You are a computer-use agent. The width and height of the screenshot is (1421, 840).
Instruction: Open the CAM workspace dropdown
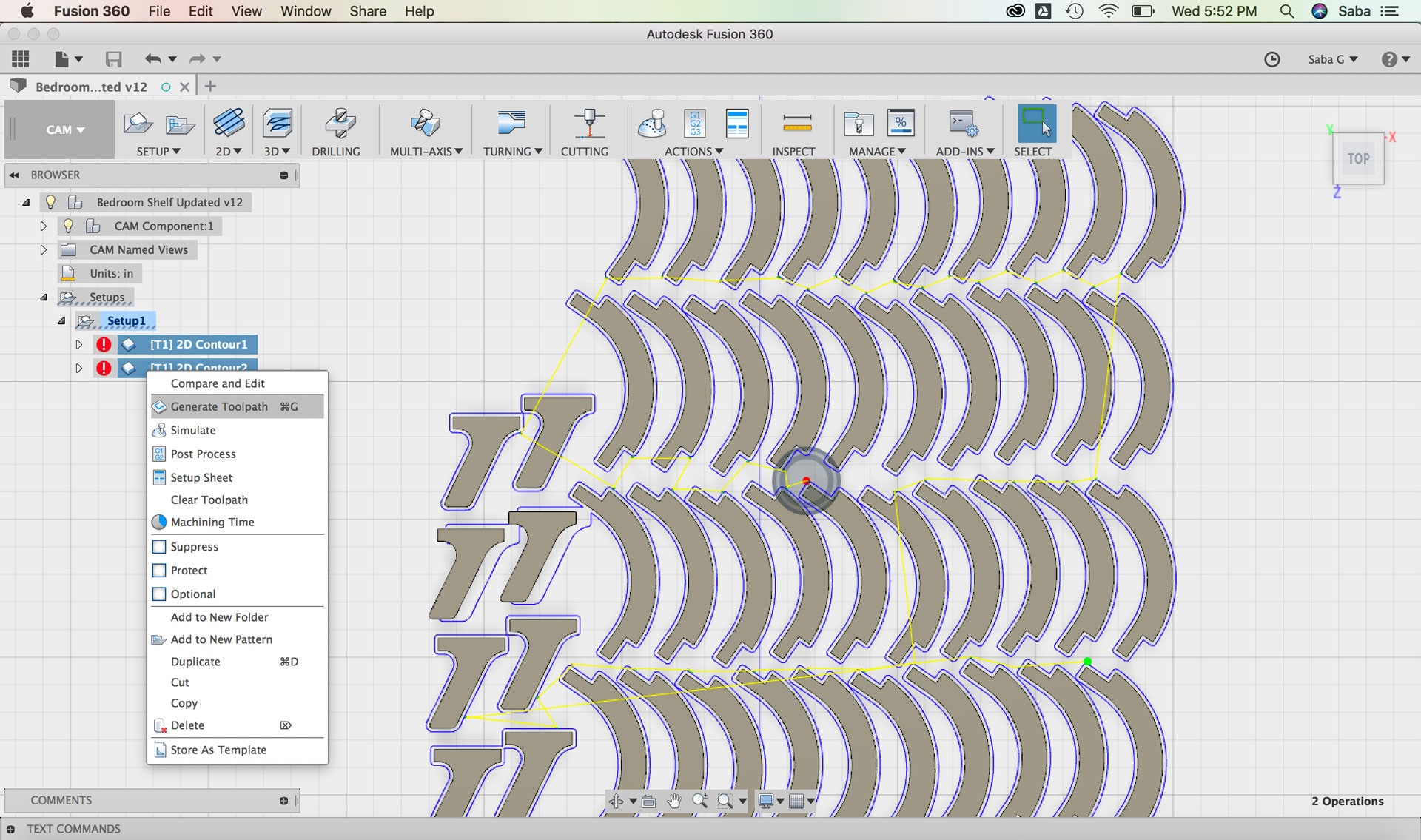64,130
